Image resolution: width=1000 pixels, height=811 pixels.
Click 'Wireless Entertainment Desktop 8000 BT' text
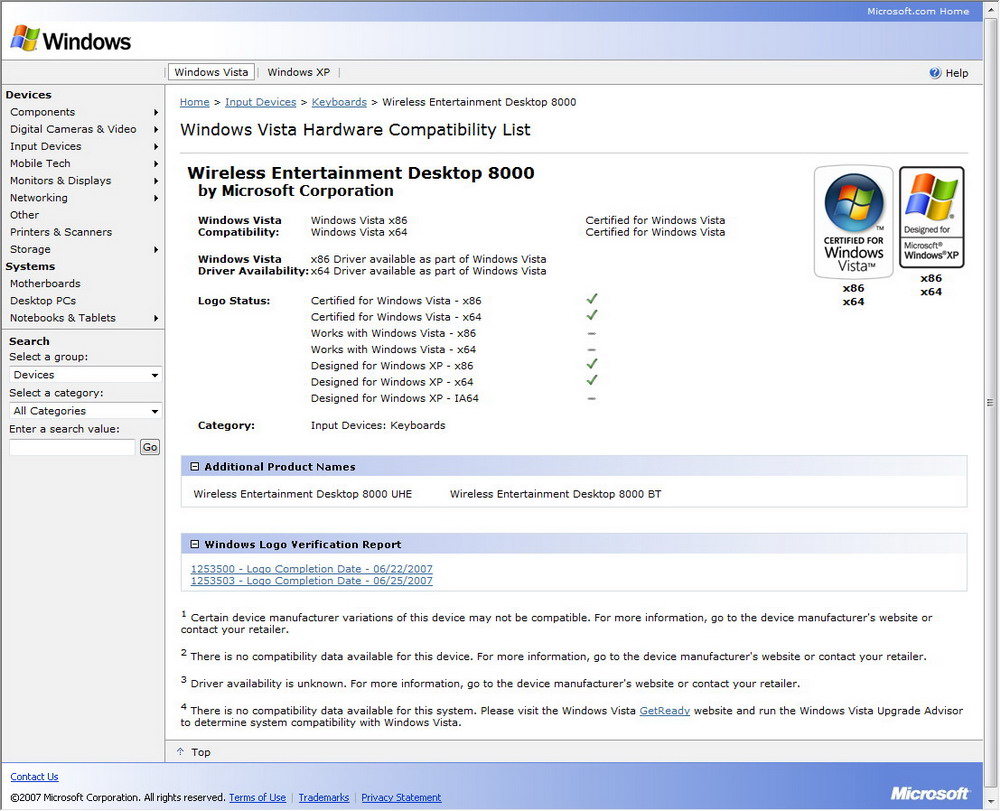(x=555, y=494)
